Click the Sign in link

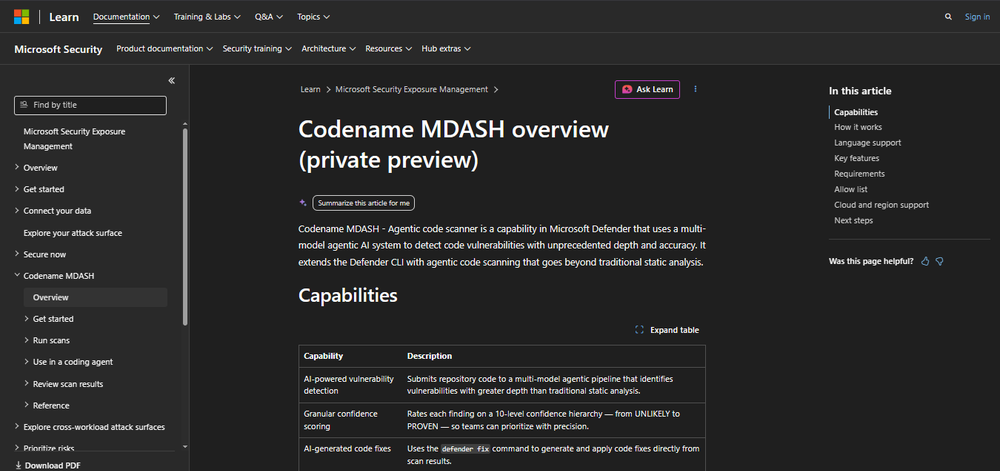pyautogui.click(x=977, y=17)
